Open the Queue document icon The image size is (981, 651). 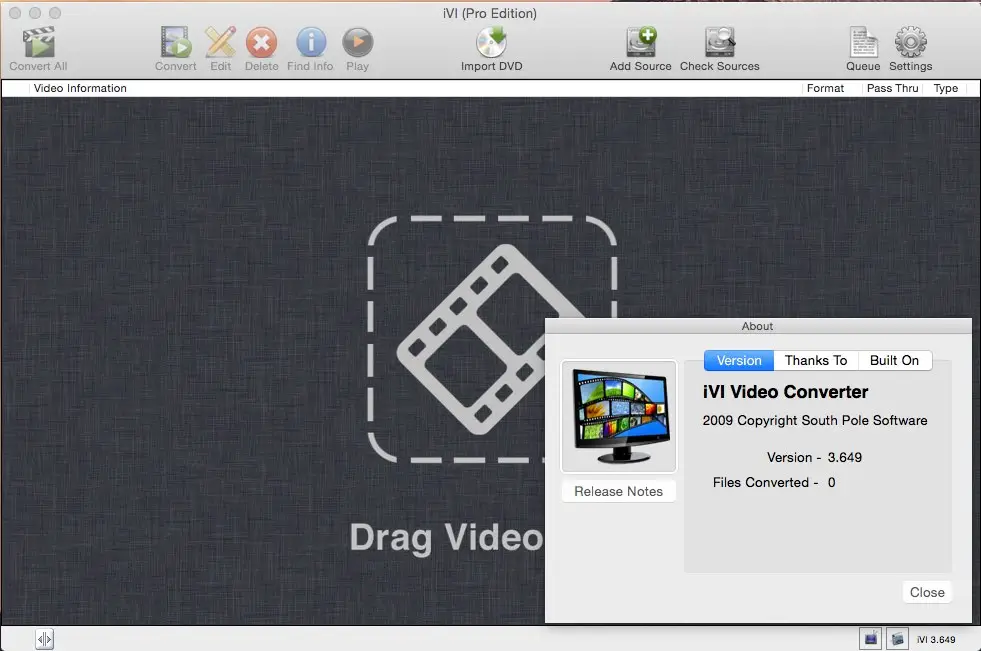click(x=863, y=43)
